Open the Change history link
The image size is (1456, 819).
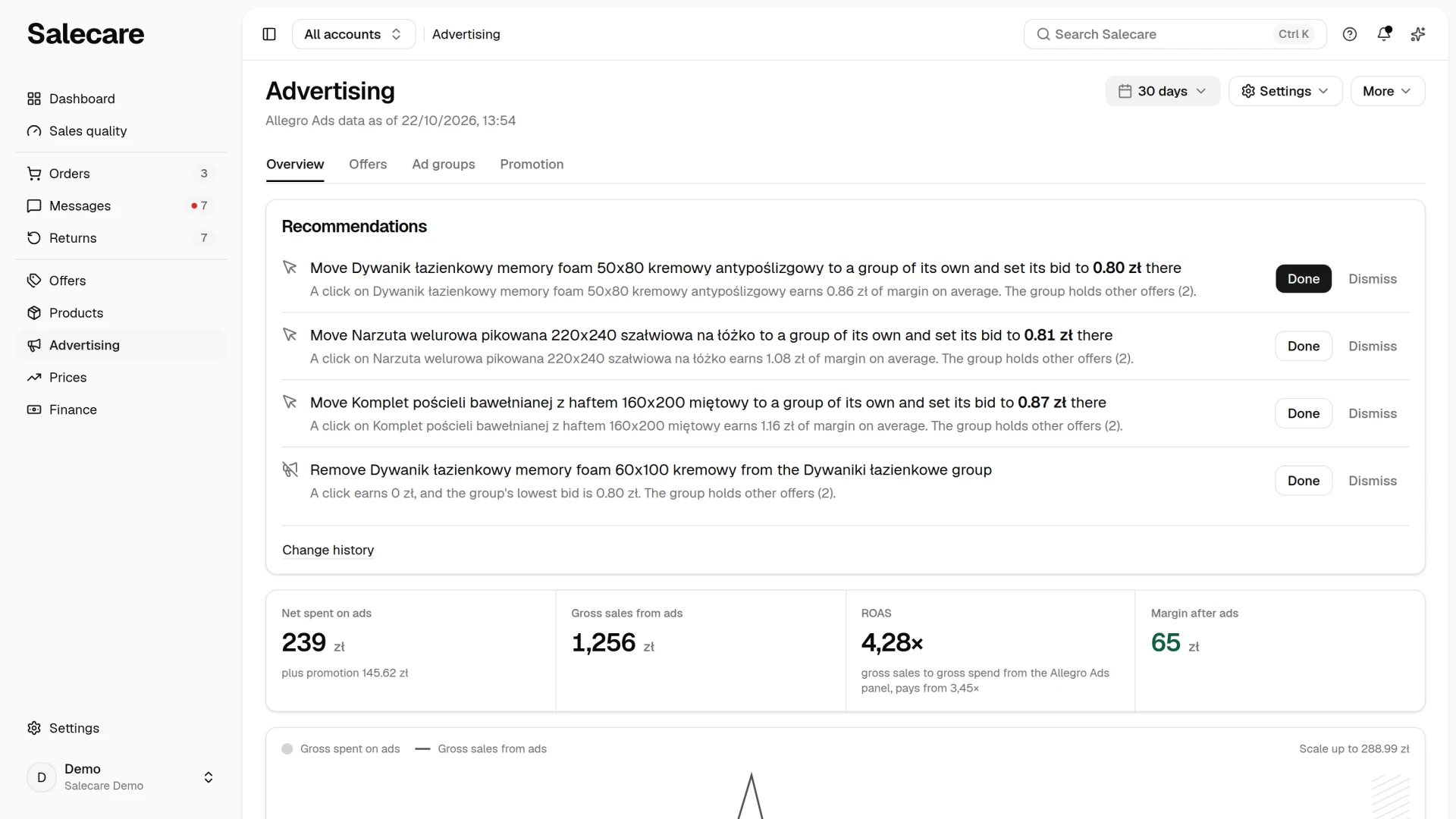[328, 550]
